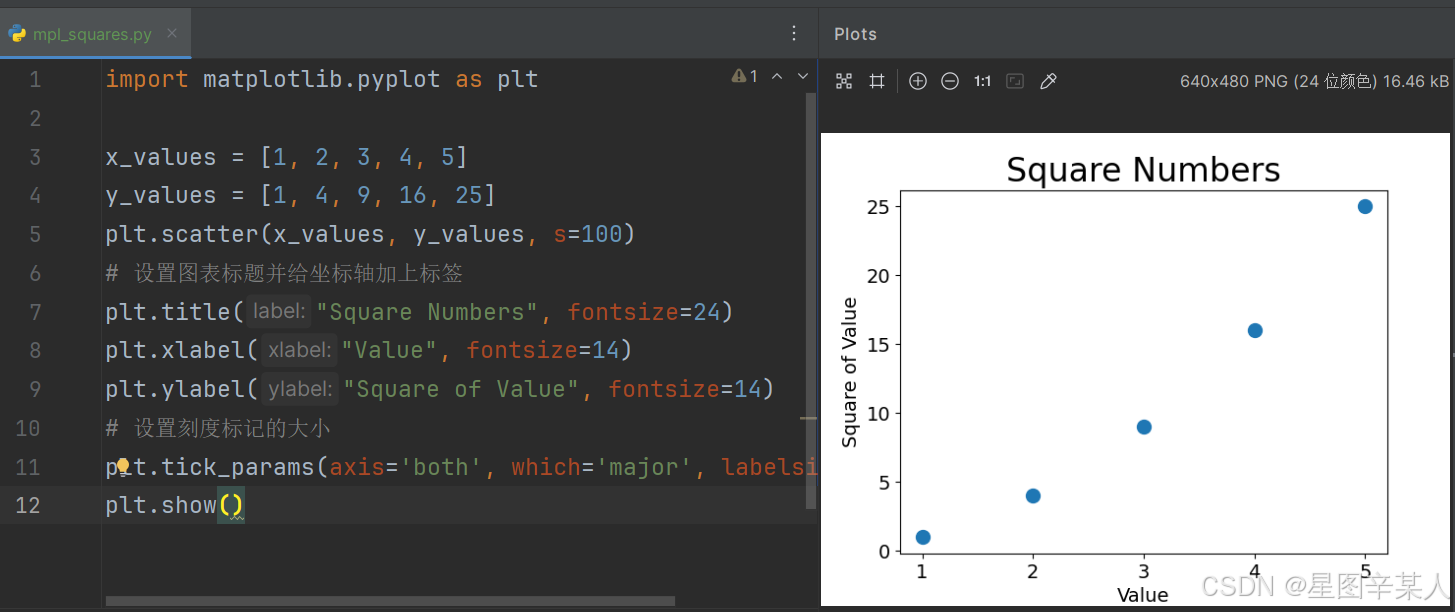Viewport: 1455px width, 612px height.
Task: Toggle transparency chessboard in Plots toolbar
Action: 844,81
